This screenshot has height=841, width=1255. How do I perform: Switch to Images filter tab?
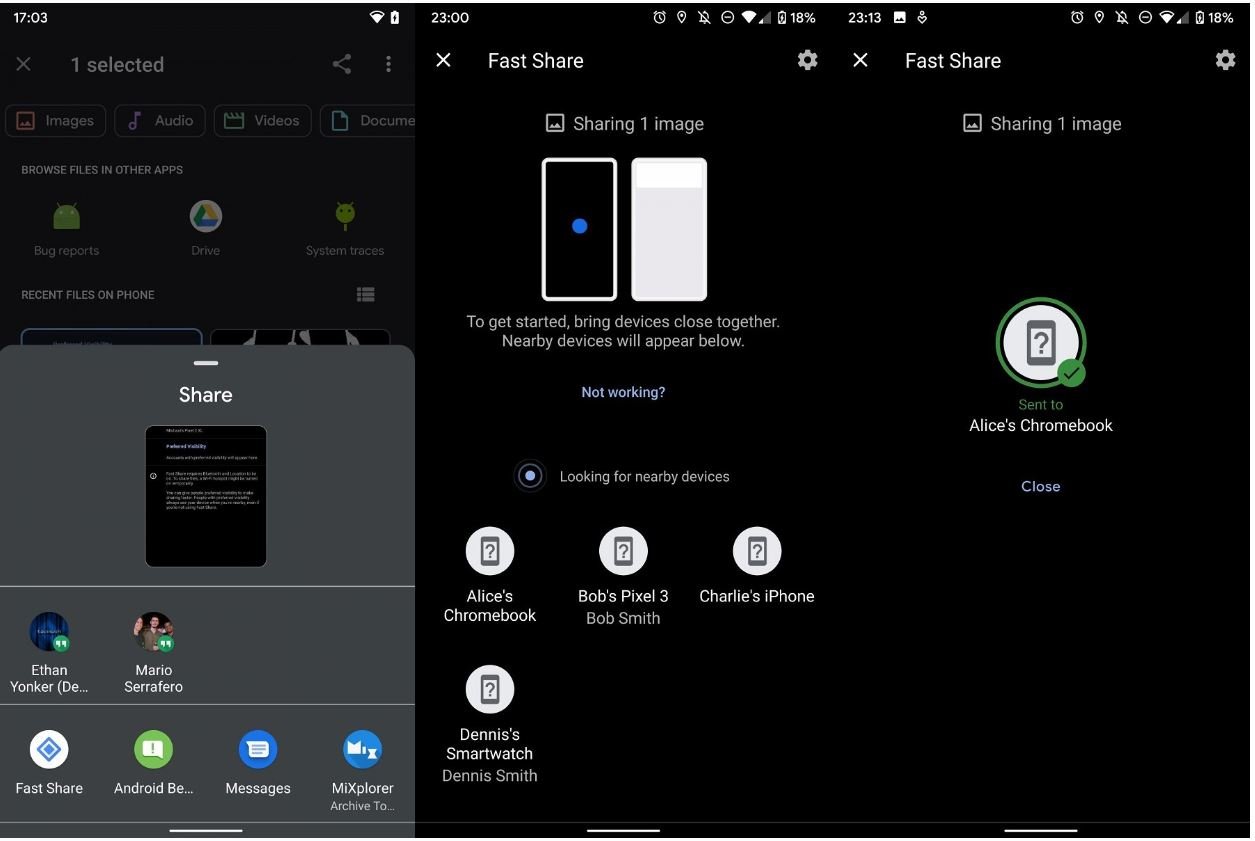pyautogui.click(x=56, y=121)
